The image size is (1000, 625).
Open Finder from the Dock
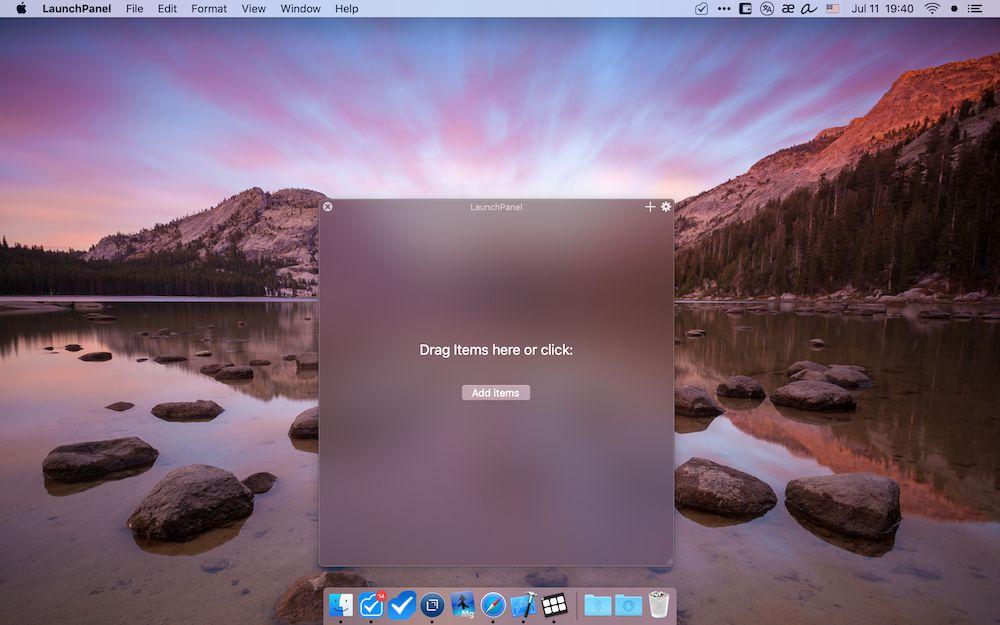pyautogui.click(x=341, y=605)
